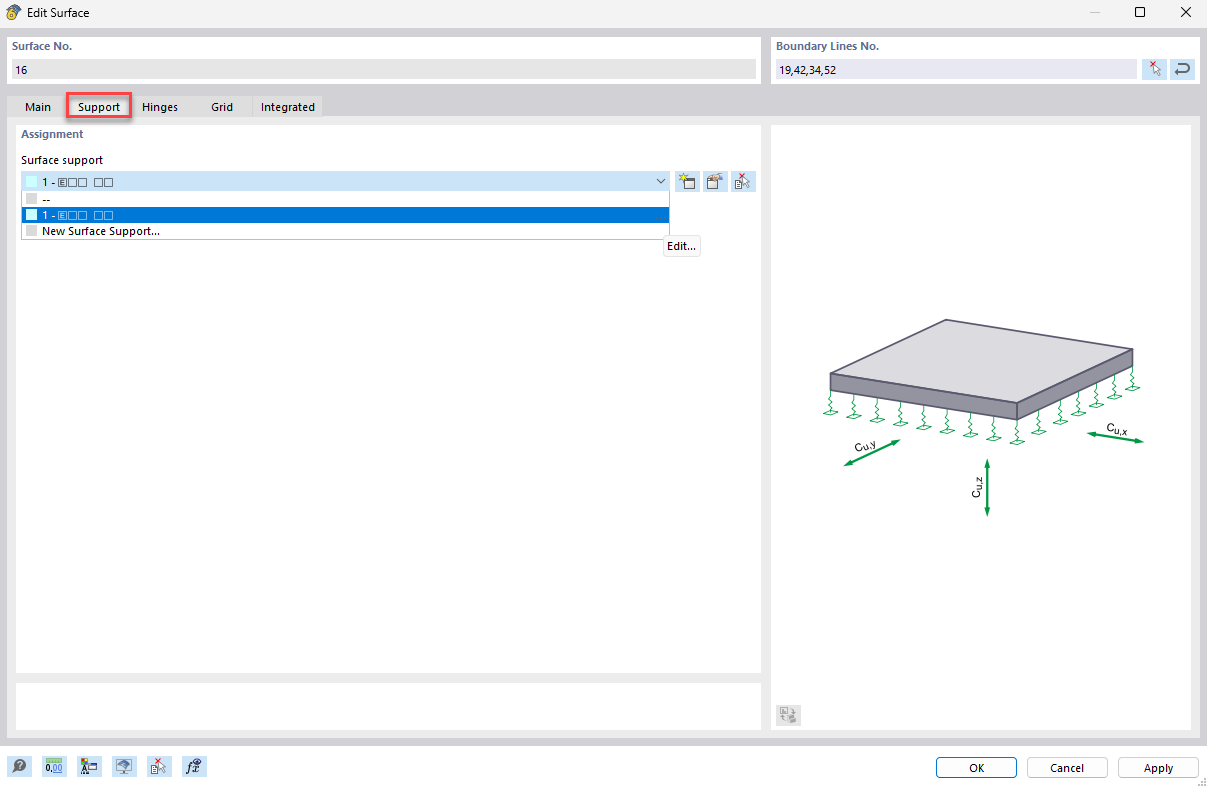Apply the surface changes
The width and height of the screenshot is (1207, 786).
[x=1157, y=767]
